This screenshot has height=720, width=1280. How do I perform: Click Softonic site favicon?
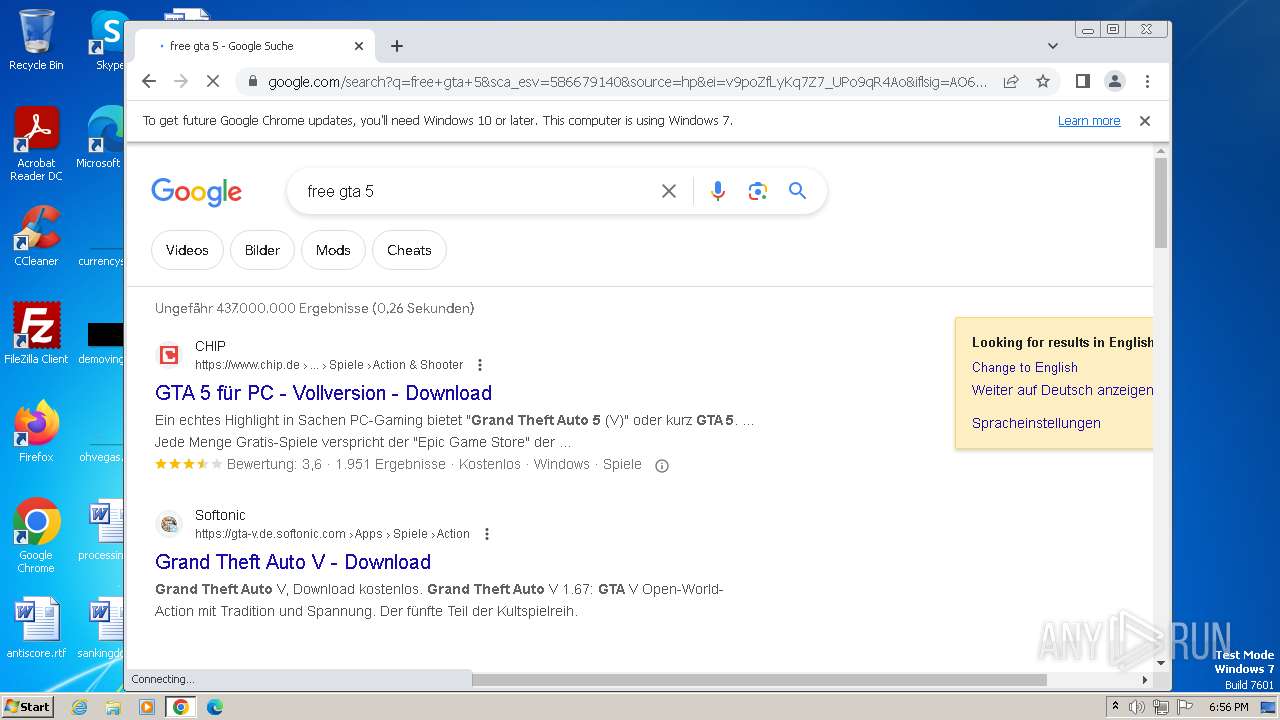[x=169, y=524]
